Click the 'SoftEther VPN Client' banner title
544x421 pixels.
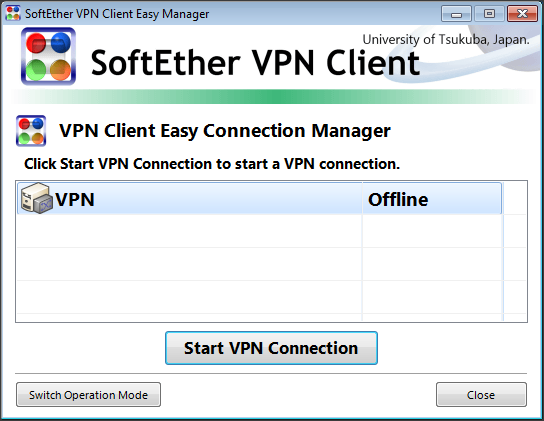pos(255,63)
